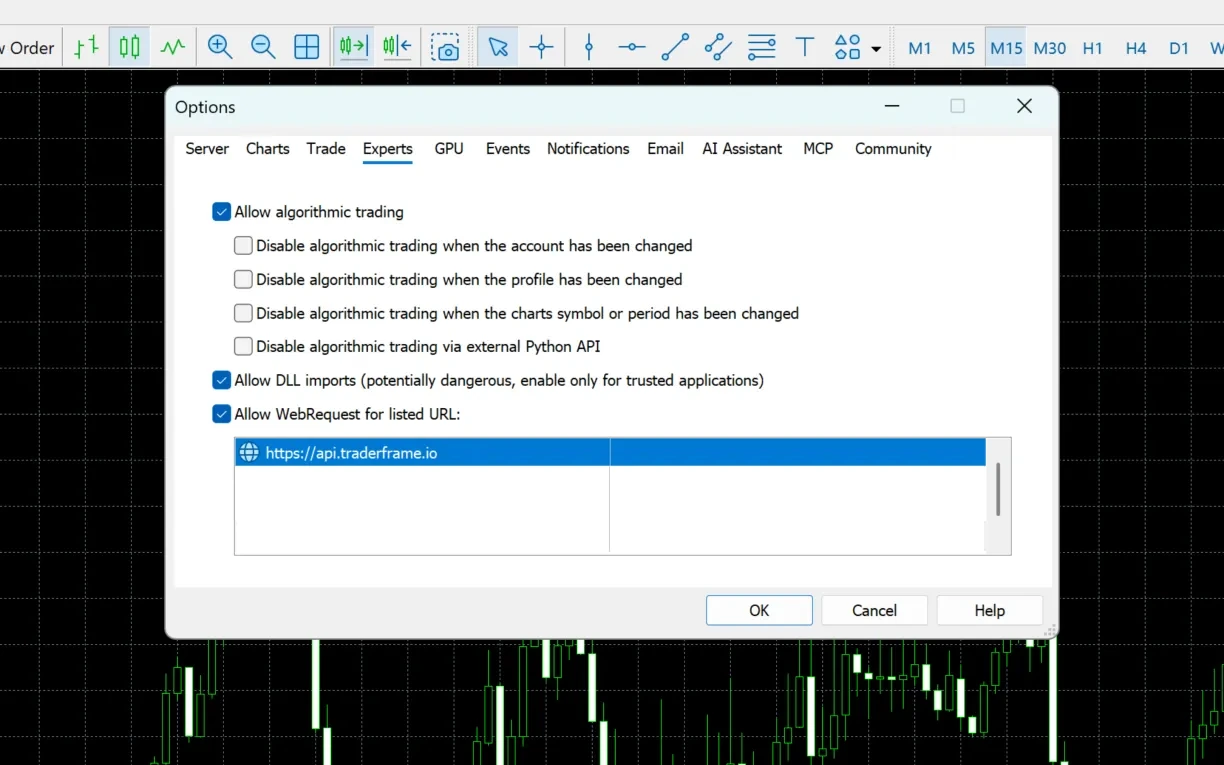The height and width of the screenshot is (765, 1224).
Task: Check Disable algorithmic trading via external Python API
Action: coord(243,346)
